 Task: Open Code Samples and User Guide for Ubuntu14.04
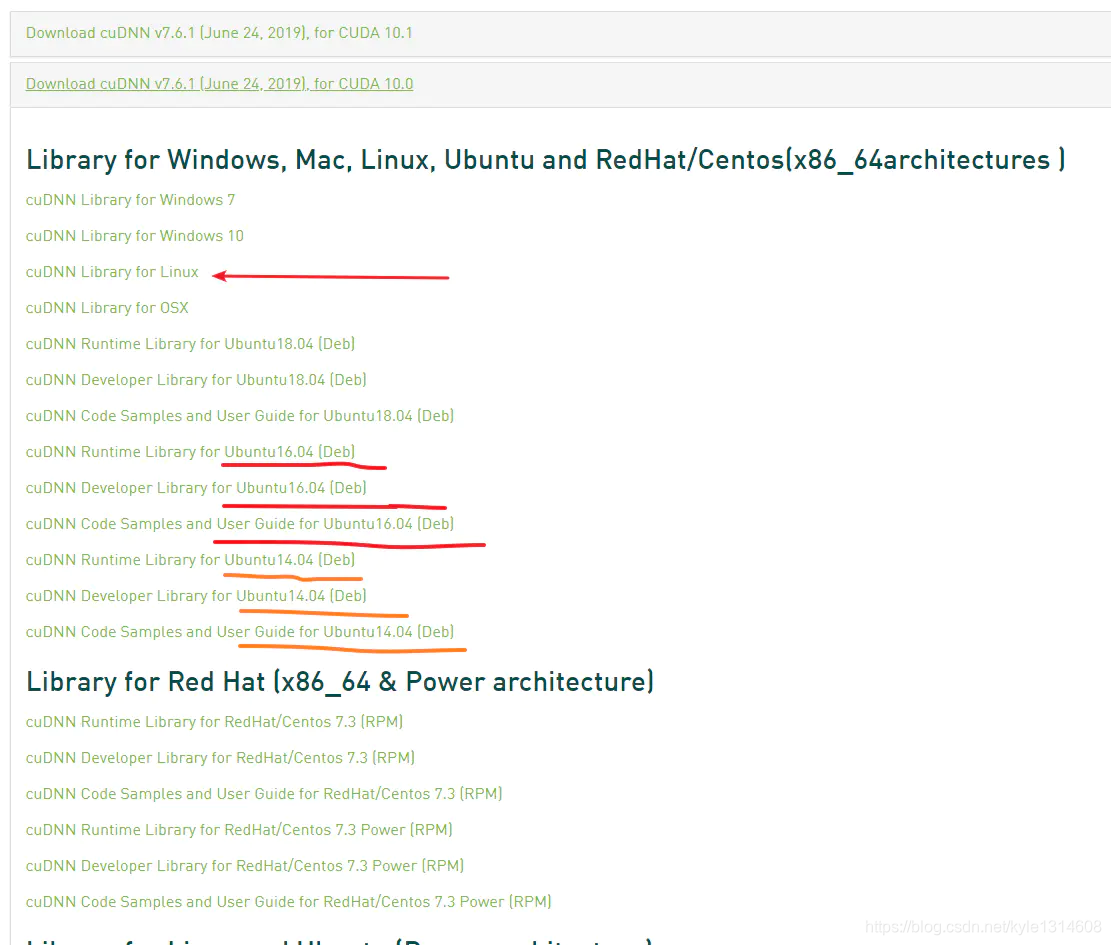coord(239,632)
